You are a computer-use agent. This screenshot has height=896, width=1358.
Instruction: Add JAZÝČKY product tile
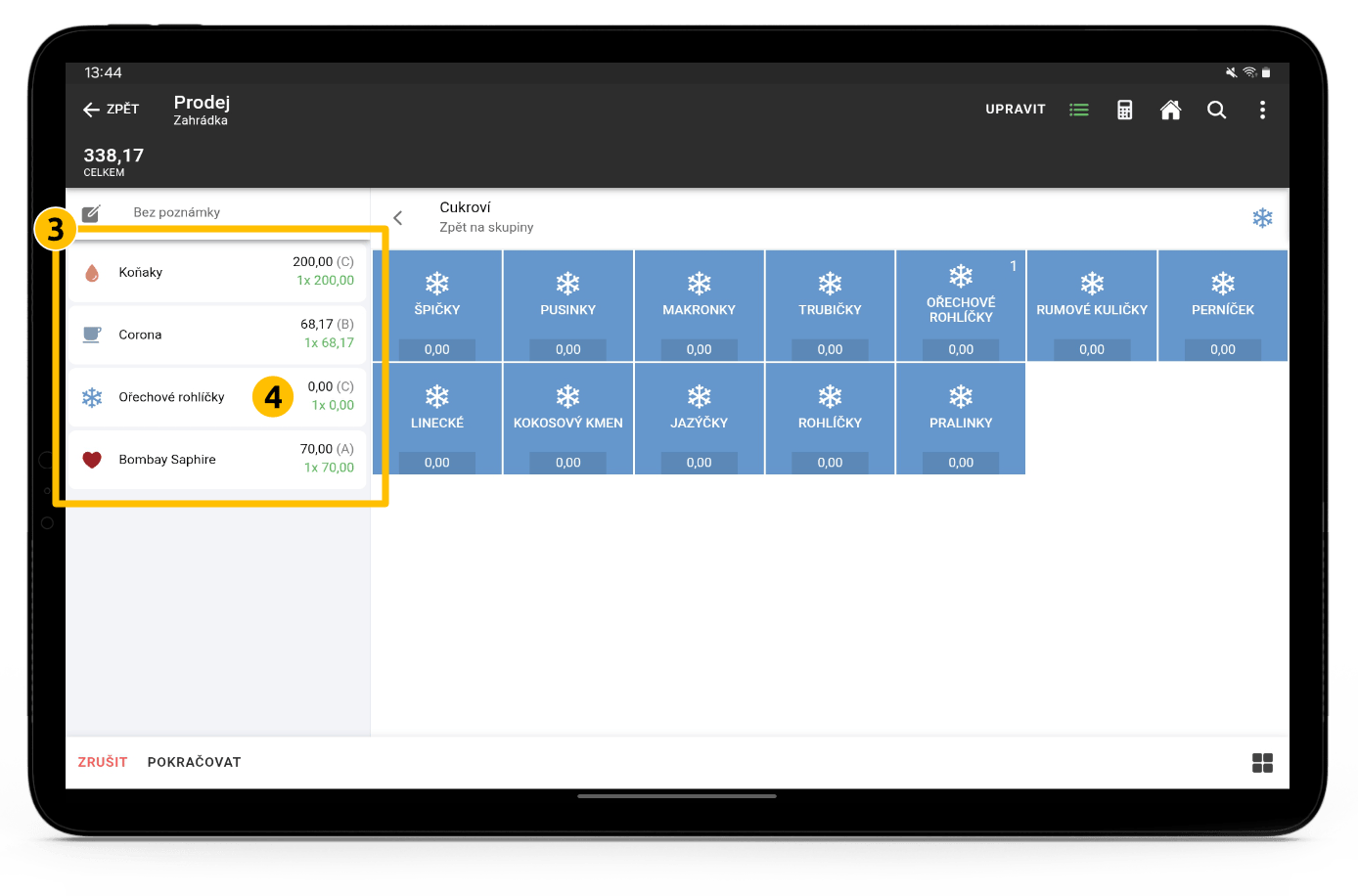pyautogui.click(x=700, y=419)
